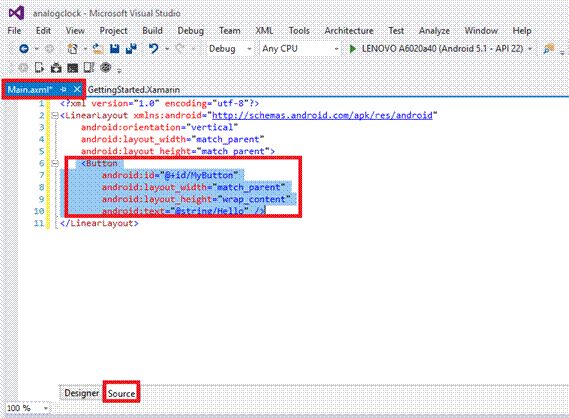Open the Architecture menu
Screen dimensions: 569x418
click(x=349, y=30)
